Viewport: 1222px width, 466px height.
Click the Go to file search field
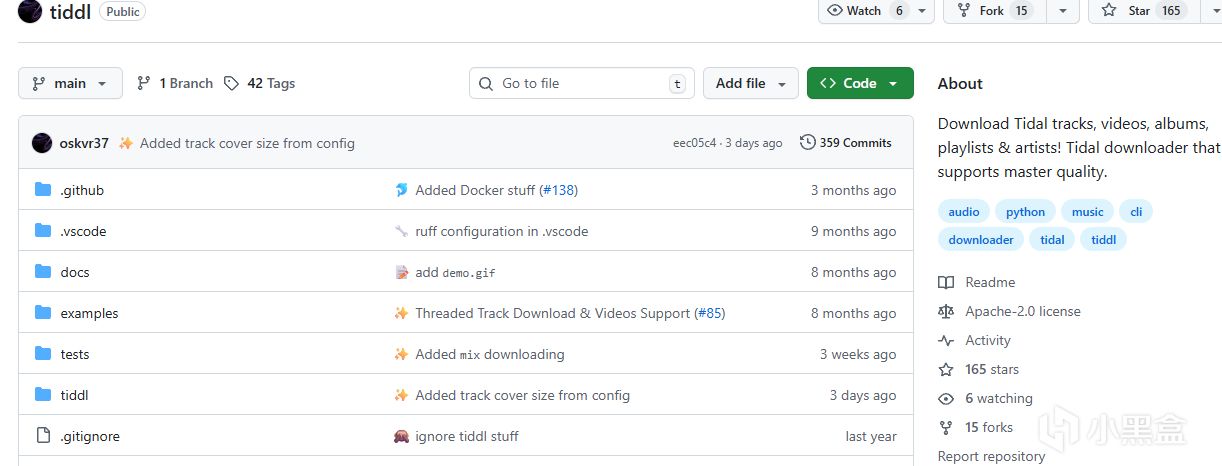[x=580, y=83]
